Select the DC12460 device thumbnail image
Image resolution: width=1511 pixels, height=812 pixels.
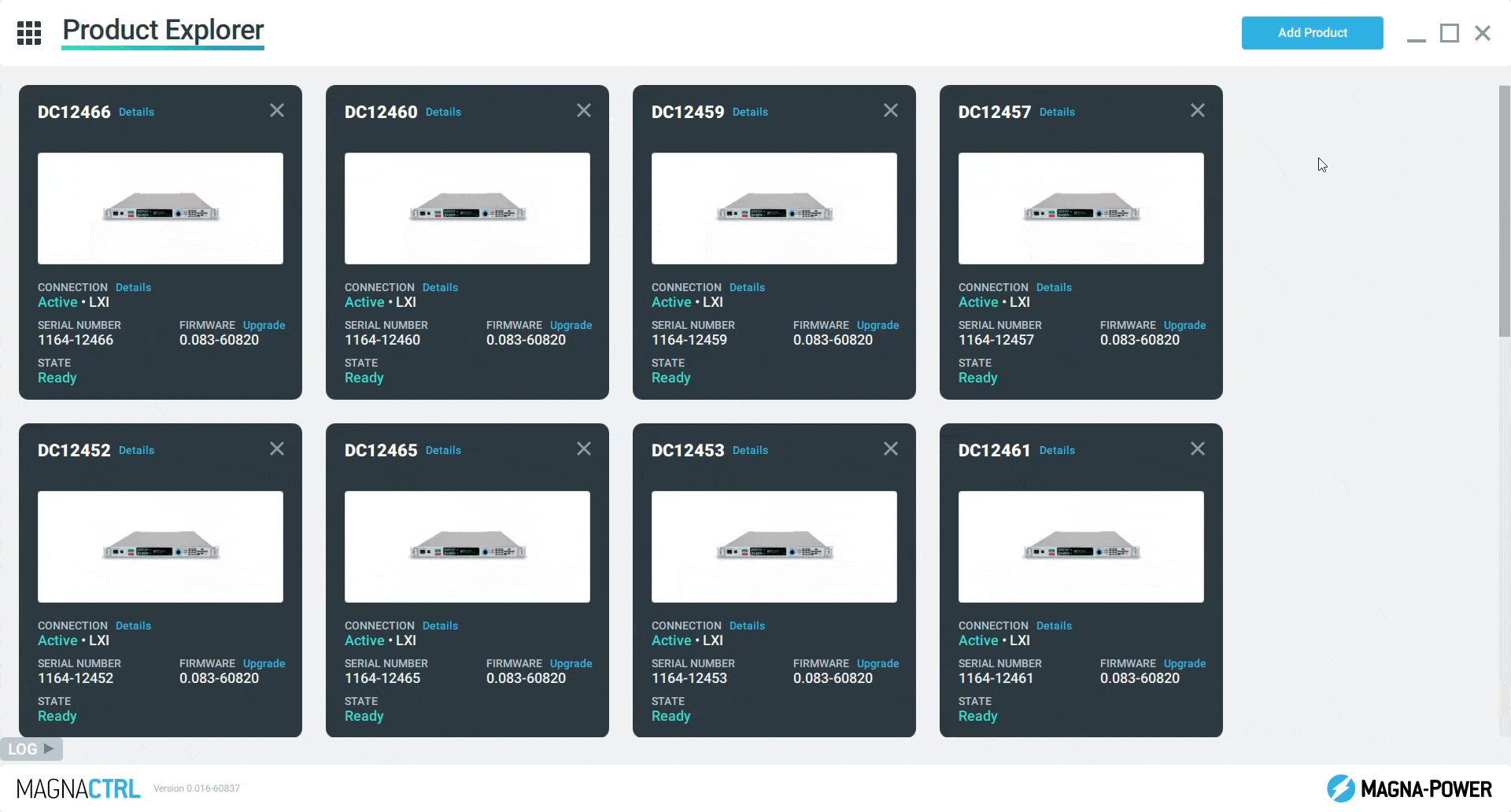pos(467,209)
